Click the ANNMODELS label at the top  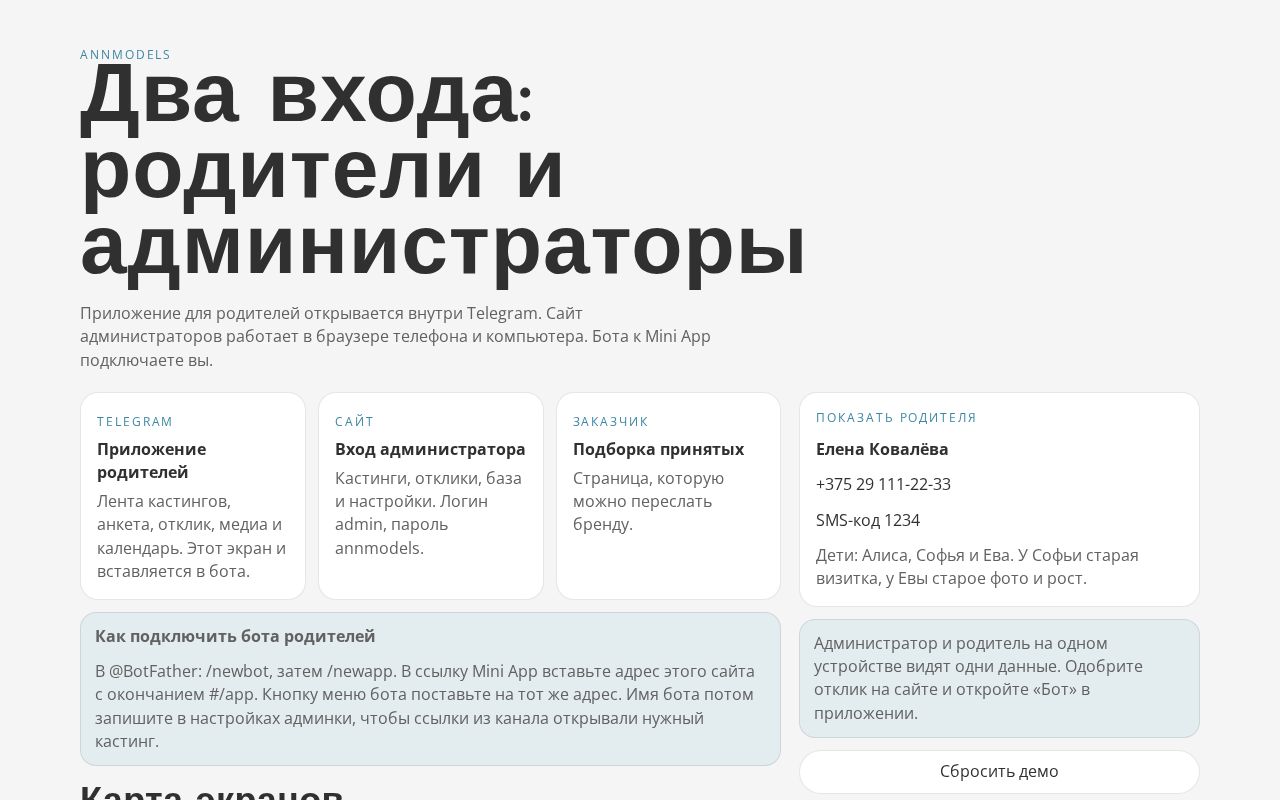click(x=125, y=55)
